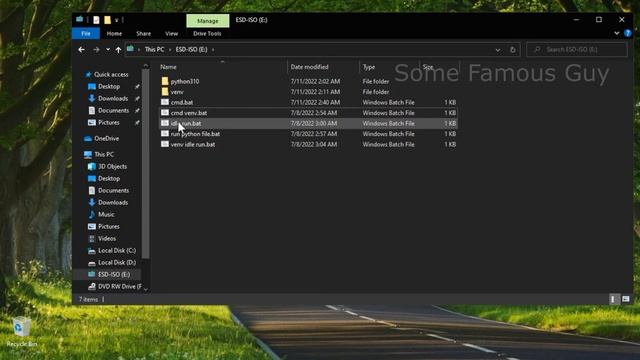Open Customize Quick Access Toolbar dropdown
640x360 pixels.
click(x=116, y=20)
